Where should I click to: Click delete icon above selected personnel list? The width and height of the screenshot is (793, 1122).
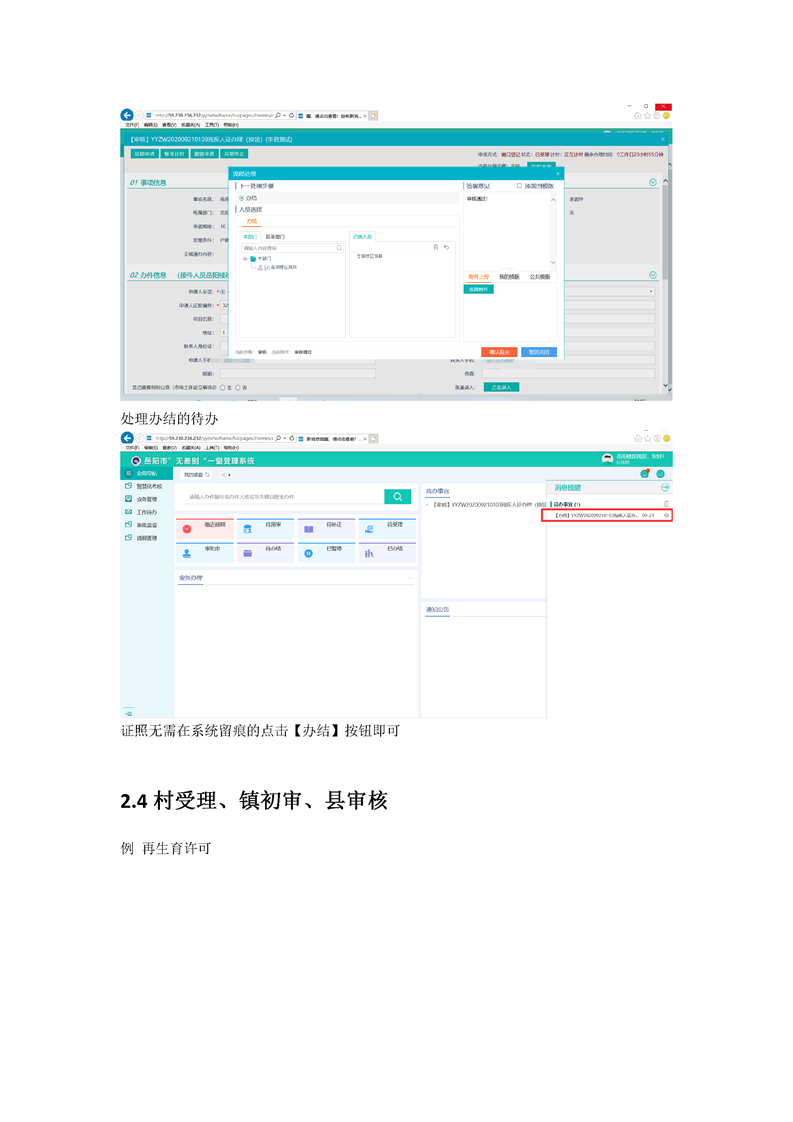pos(435,247)
